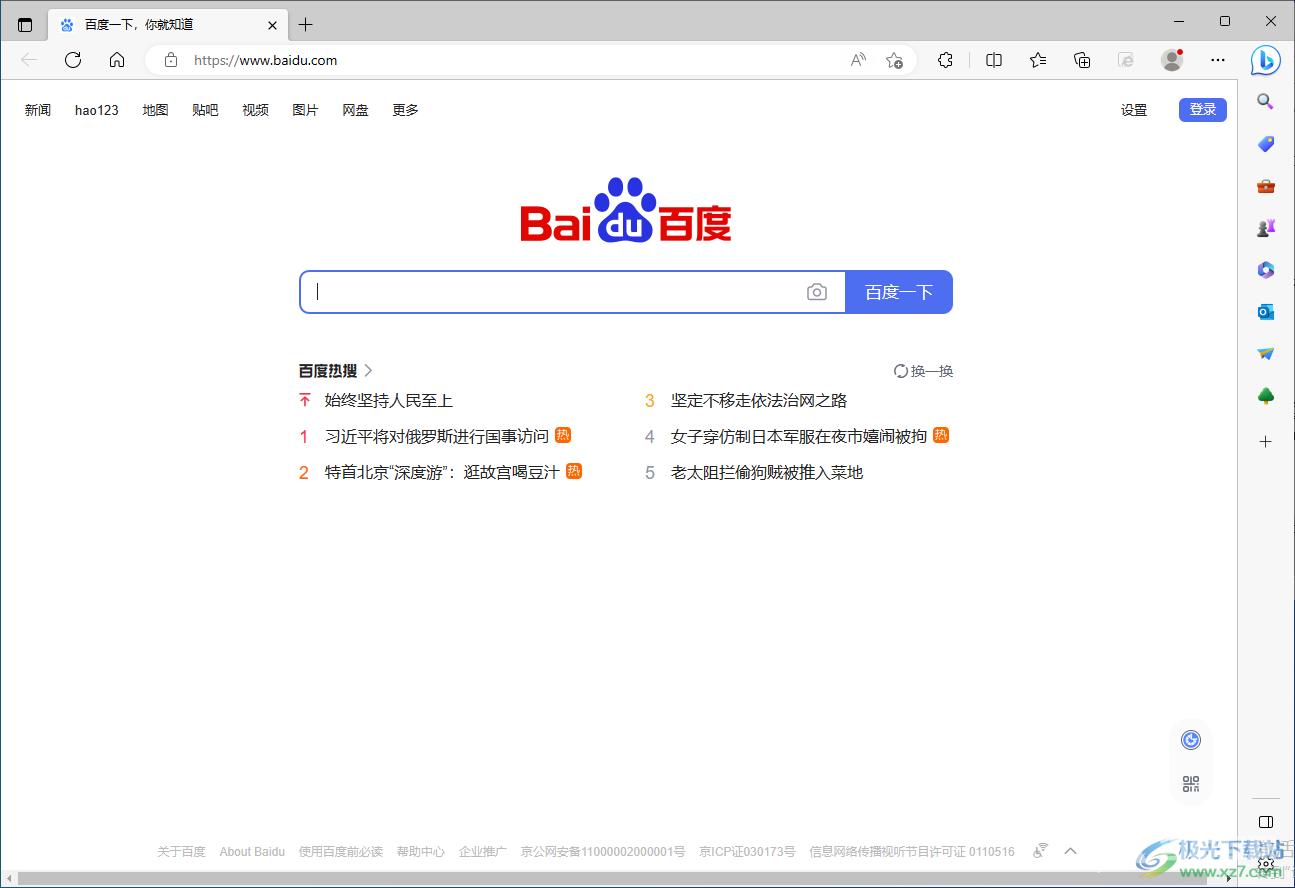The image size is (1295, 888).
Task: Open About Baidu footer link
Action: pyautogui.click(x=252, y=852)
